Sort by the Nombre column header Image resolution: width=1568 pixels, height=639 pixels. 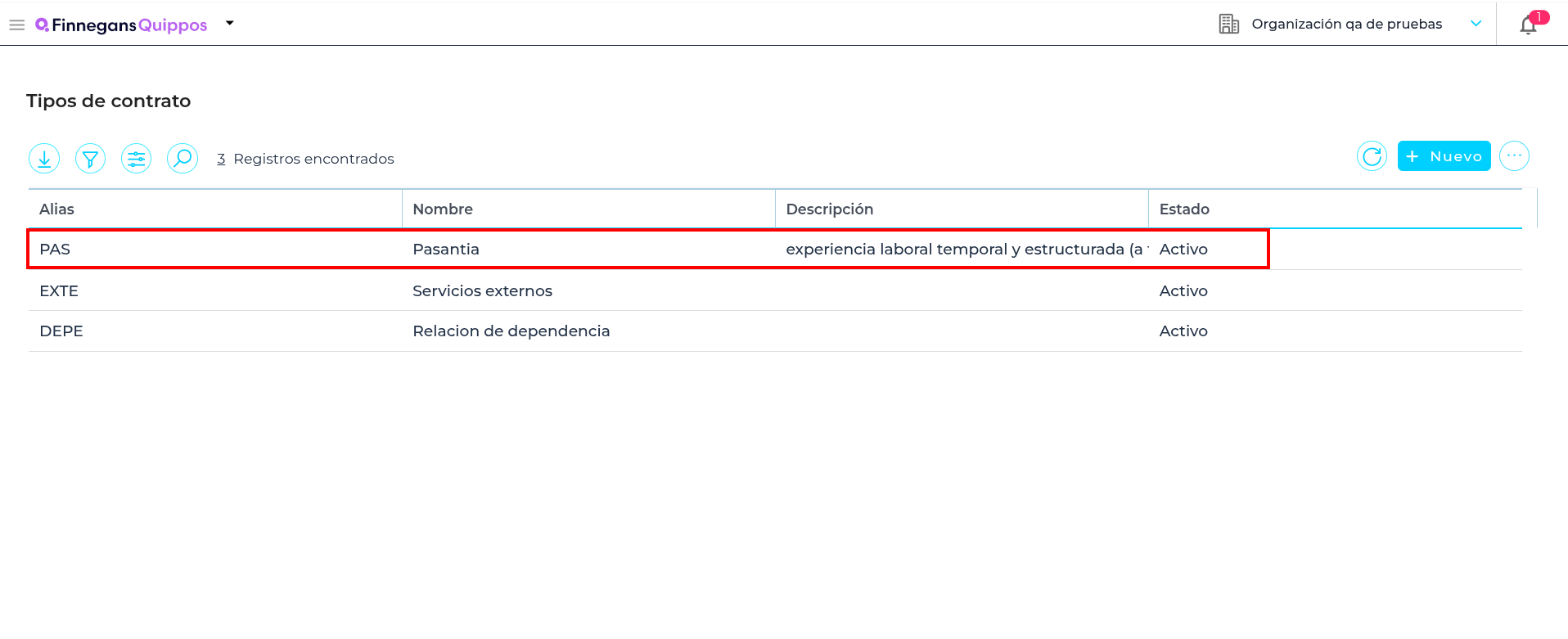coord(443,209)
